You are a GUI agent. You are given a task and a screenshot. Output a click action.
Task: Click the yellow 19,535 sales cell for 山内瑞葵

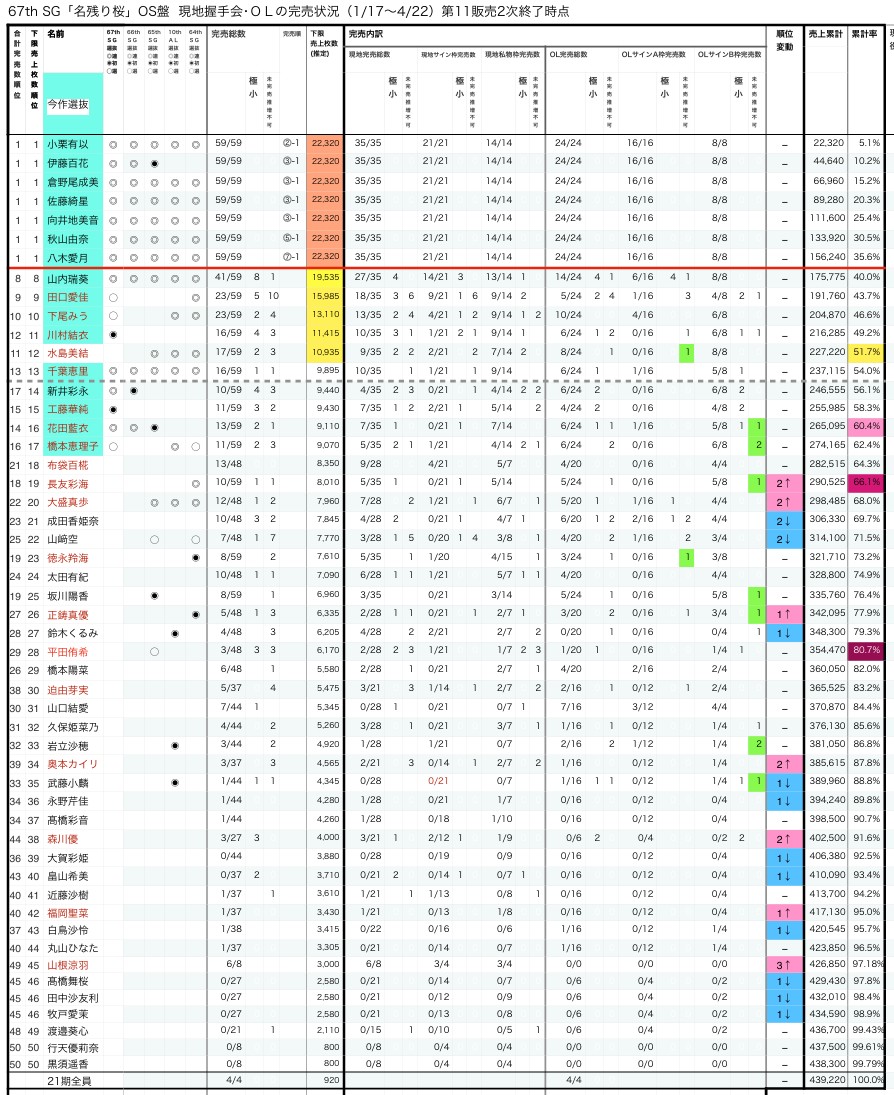coord(325,277)
